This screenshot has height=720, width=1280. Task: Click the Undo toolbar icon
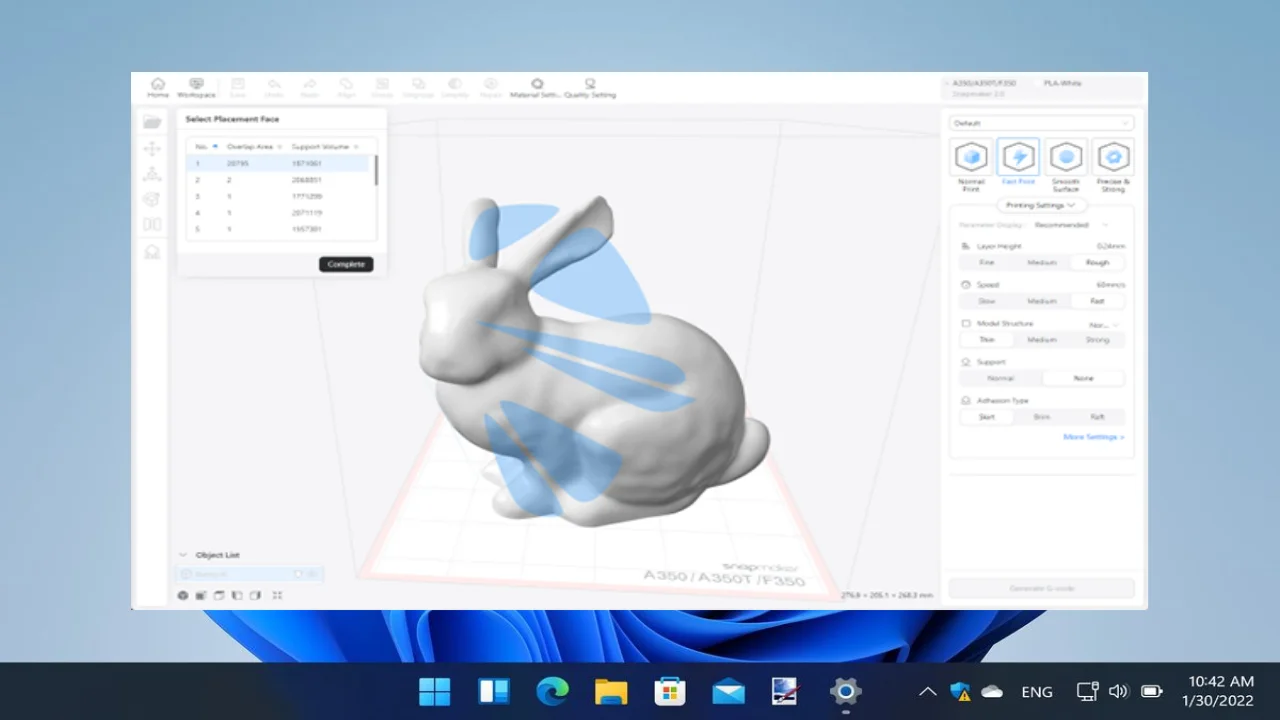point(274,88)
